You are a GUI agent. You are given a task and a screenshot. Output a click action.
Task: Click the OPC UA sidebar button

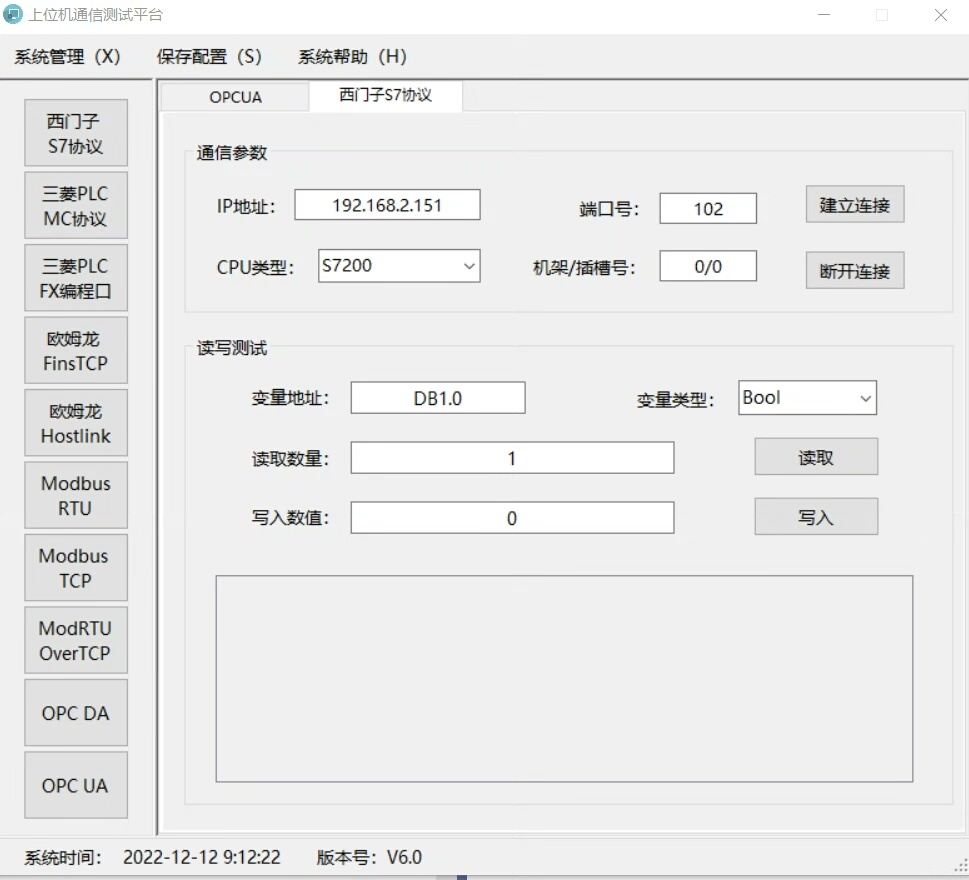tap(76, 785)
